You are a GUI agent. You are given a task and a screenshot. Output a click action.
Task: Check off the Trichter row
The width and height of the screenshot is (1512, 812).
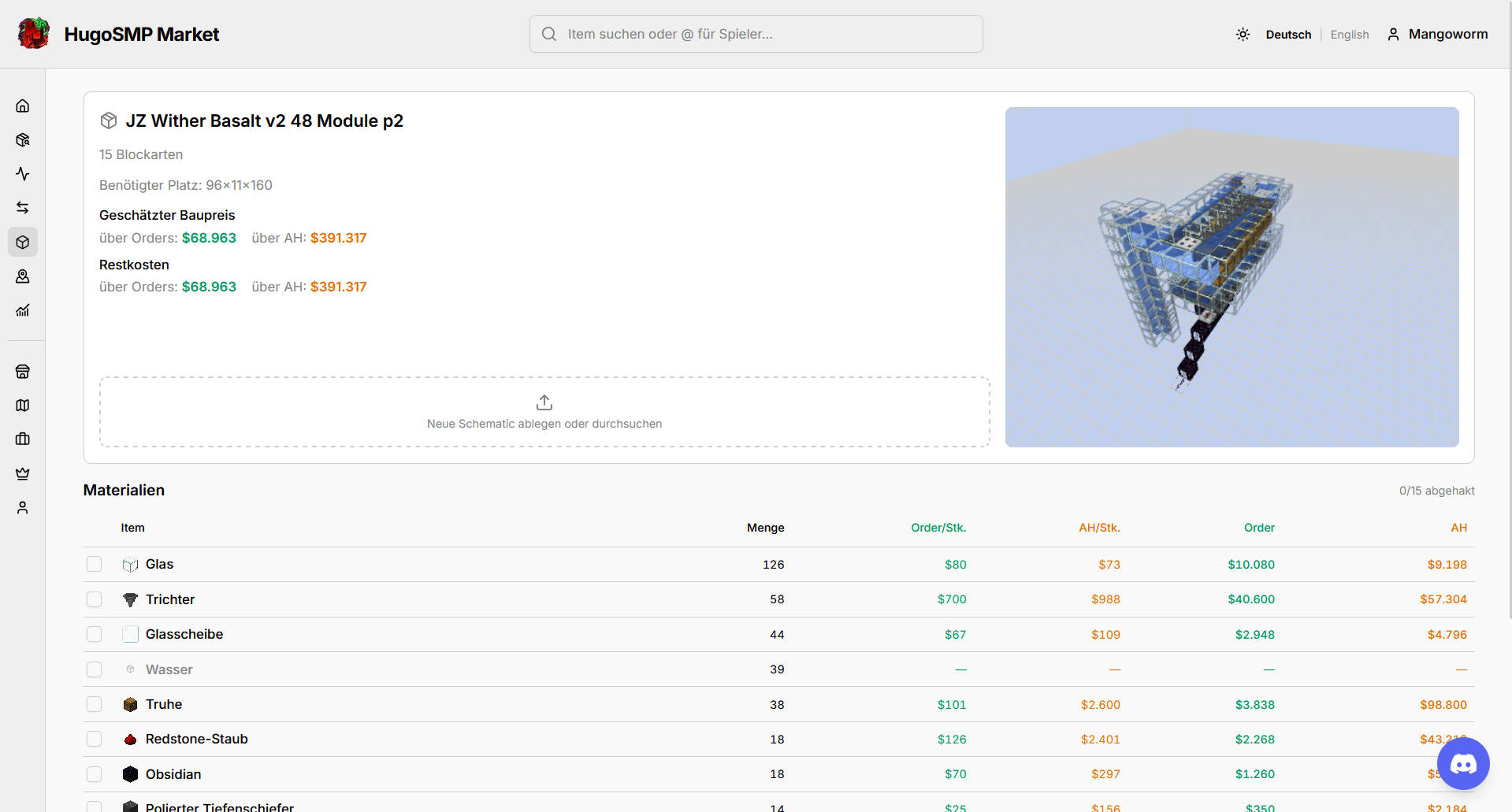pos(95,599)
